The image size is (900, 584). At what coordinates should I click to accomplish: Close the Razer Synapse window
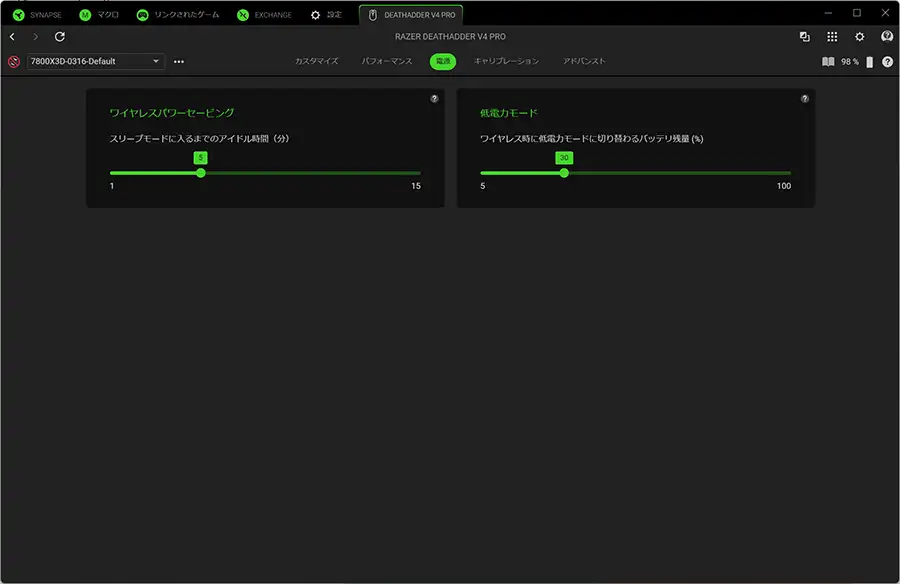pos(885,13)
